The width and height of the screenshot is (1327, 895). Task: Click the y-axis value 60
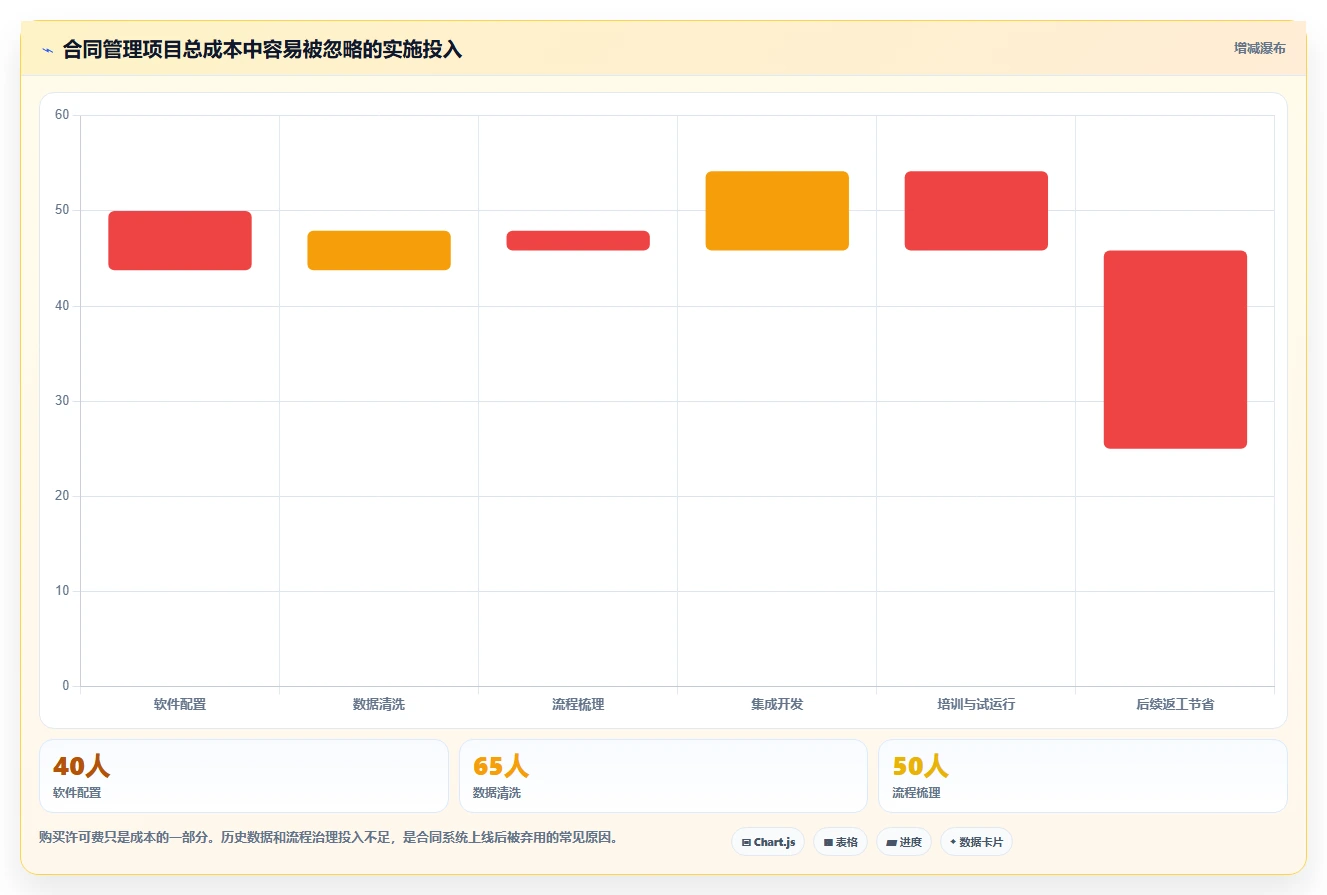tap(62, 115)
